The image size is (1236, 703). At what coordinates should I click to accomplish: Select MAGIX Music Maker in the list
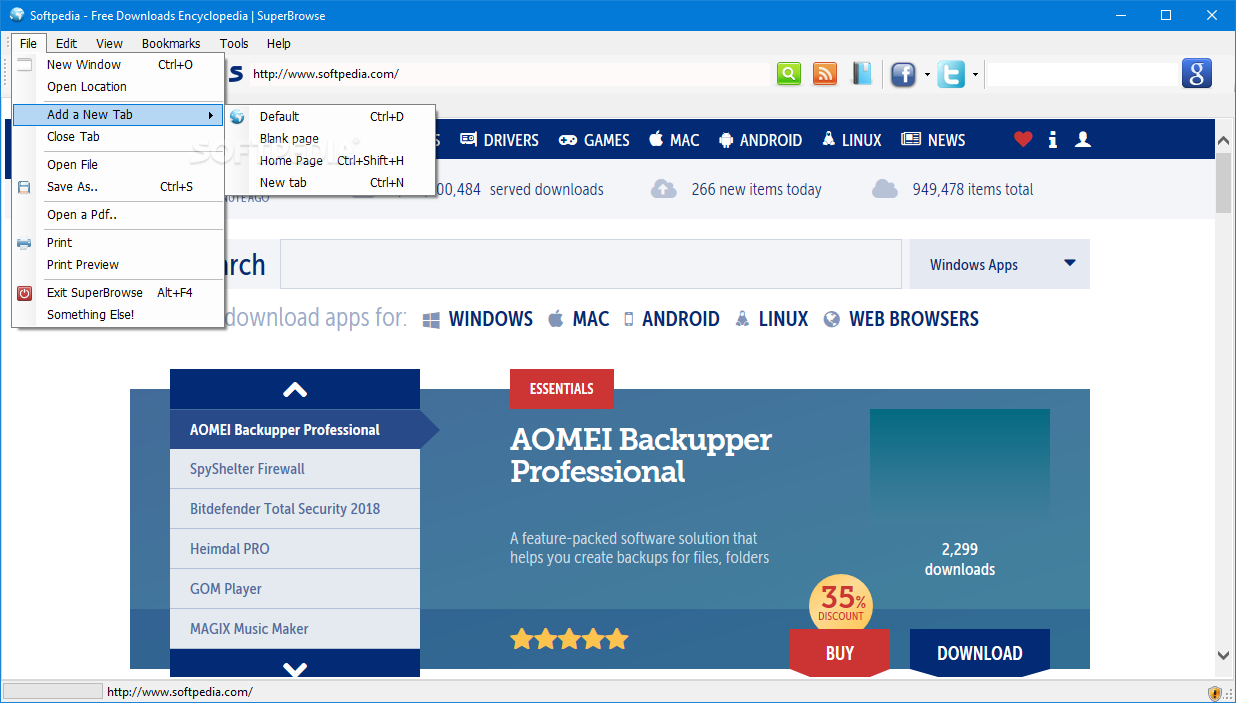295,629
